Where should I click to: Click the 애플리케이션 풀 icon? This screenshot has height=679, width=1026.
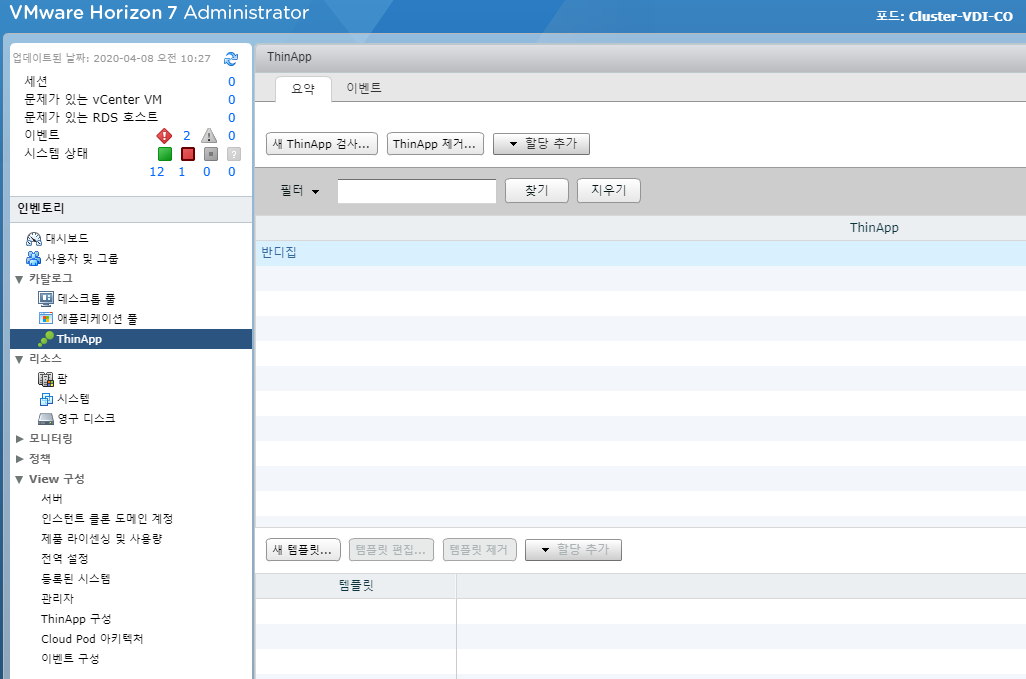[x=46, y=319]
